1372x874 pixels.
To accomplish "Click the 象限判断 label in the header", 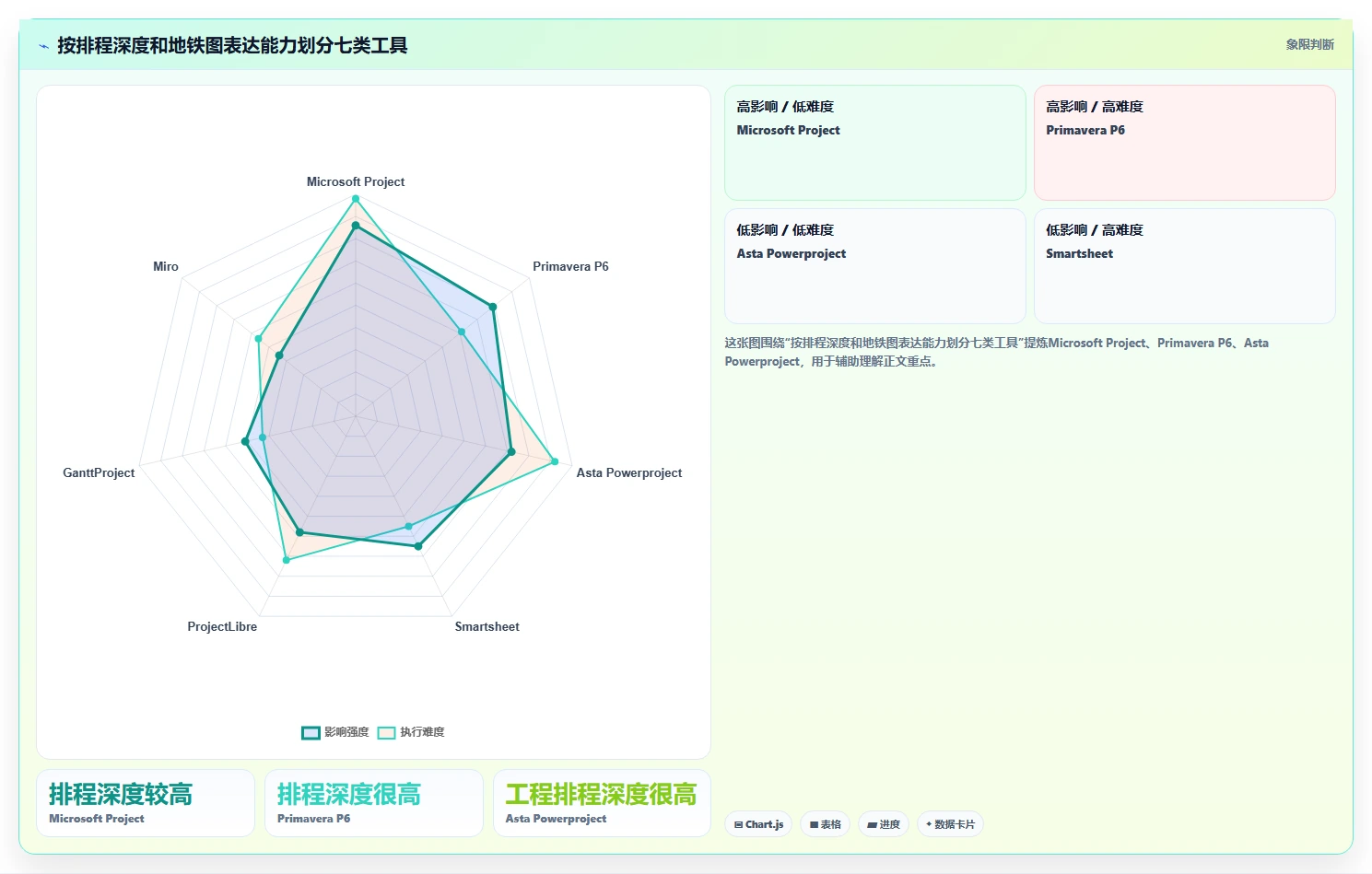I will point(1309,44).
